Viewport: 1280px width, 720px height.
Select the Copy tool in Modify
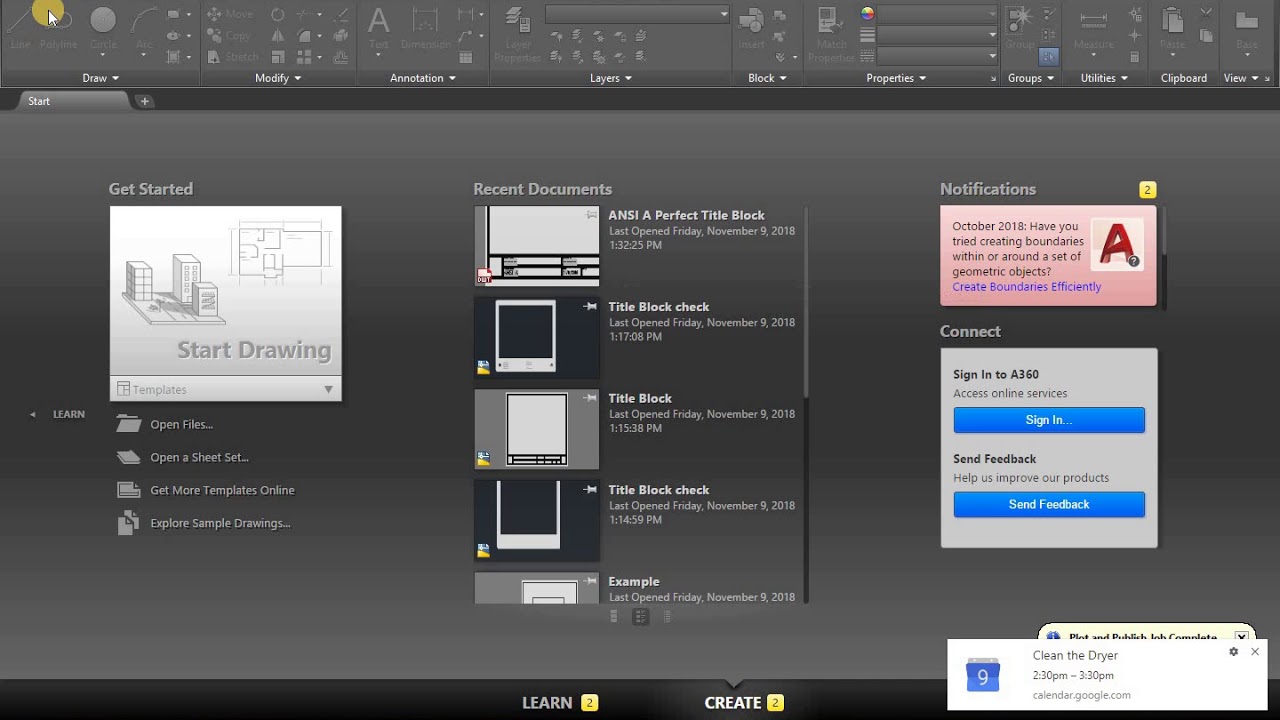[229, 35]
